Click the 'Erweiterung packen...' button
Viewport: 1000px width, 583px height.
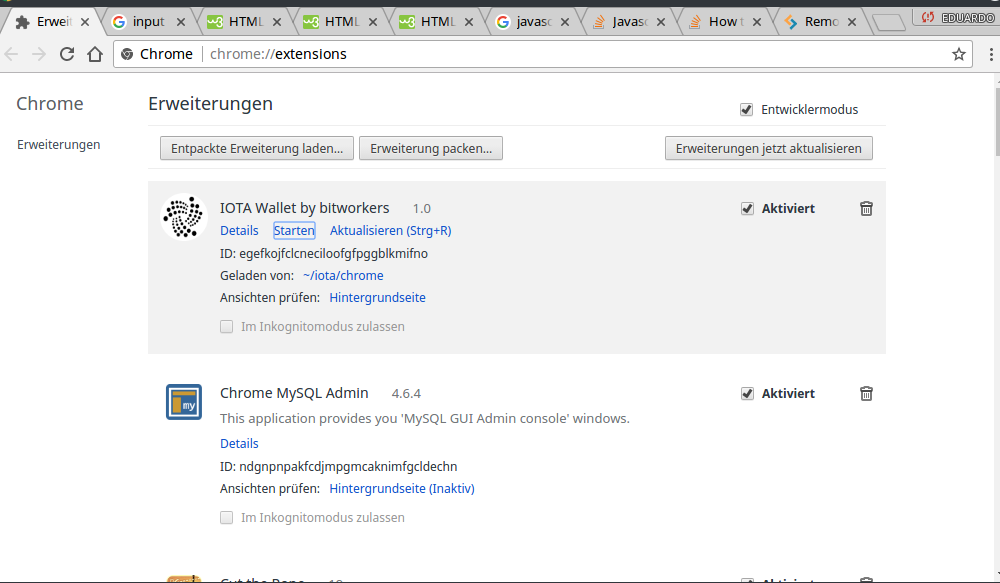[x=431, y=148]
